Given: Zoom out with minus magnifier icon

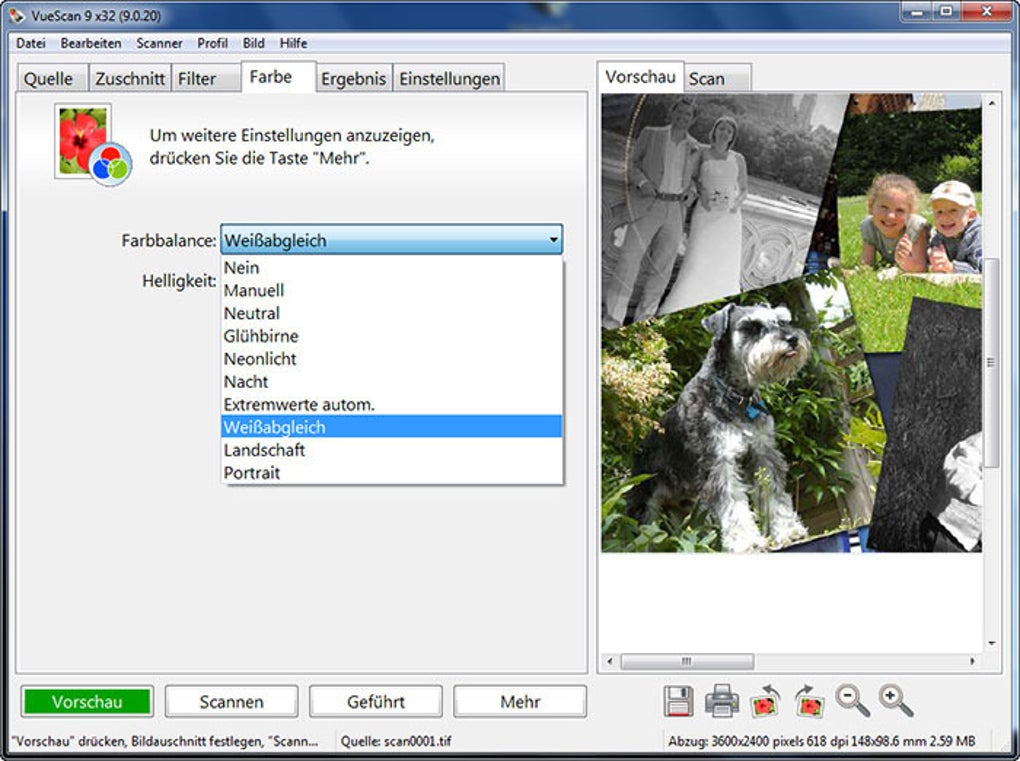Looking at the screenshot, I should (852, 701).
